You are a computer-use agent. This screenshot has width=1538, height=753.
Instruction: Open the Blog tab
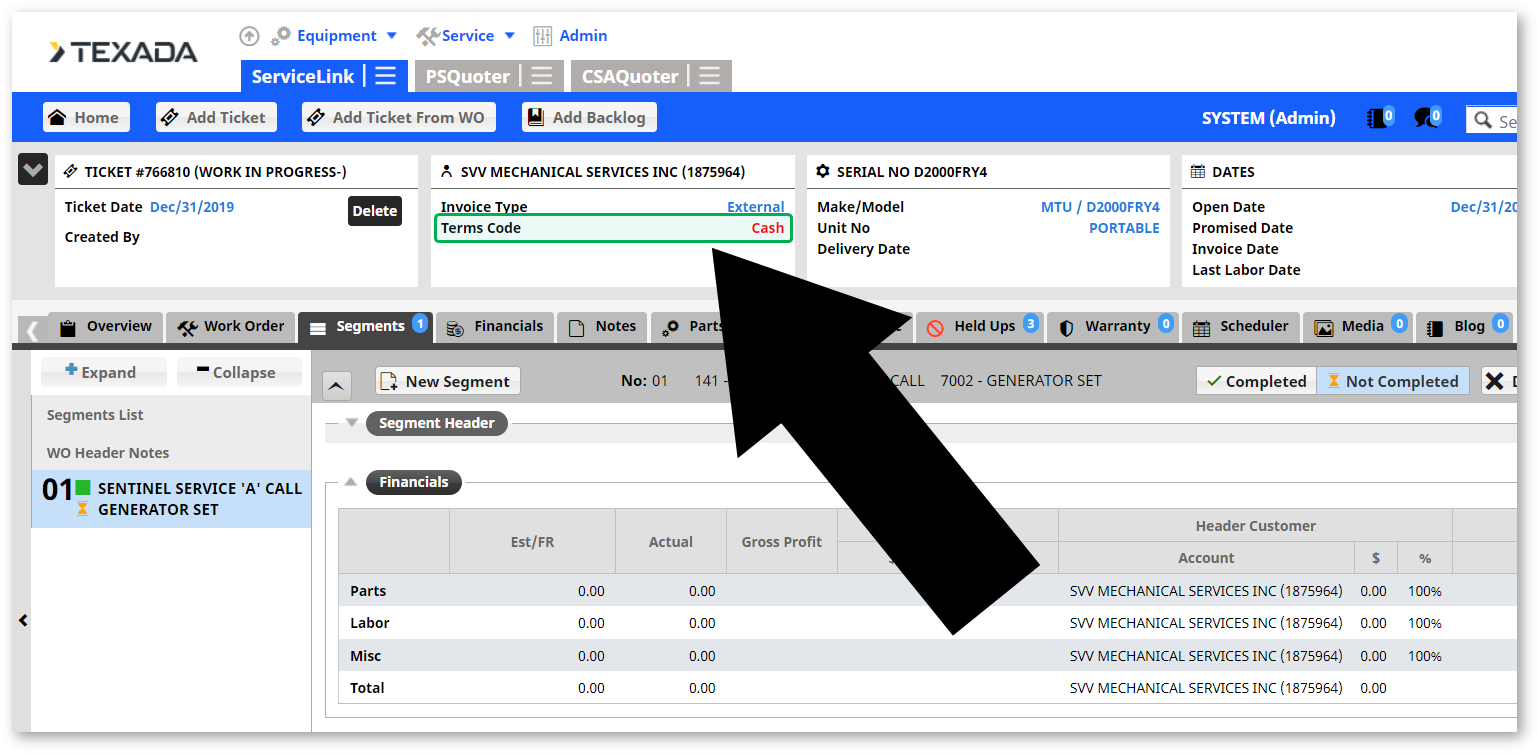[1464, 327]
